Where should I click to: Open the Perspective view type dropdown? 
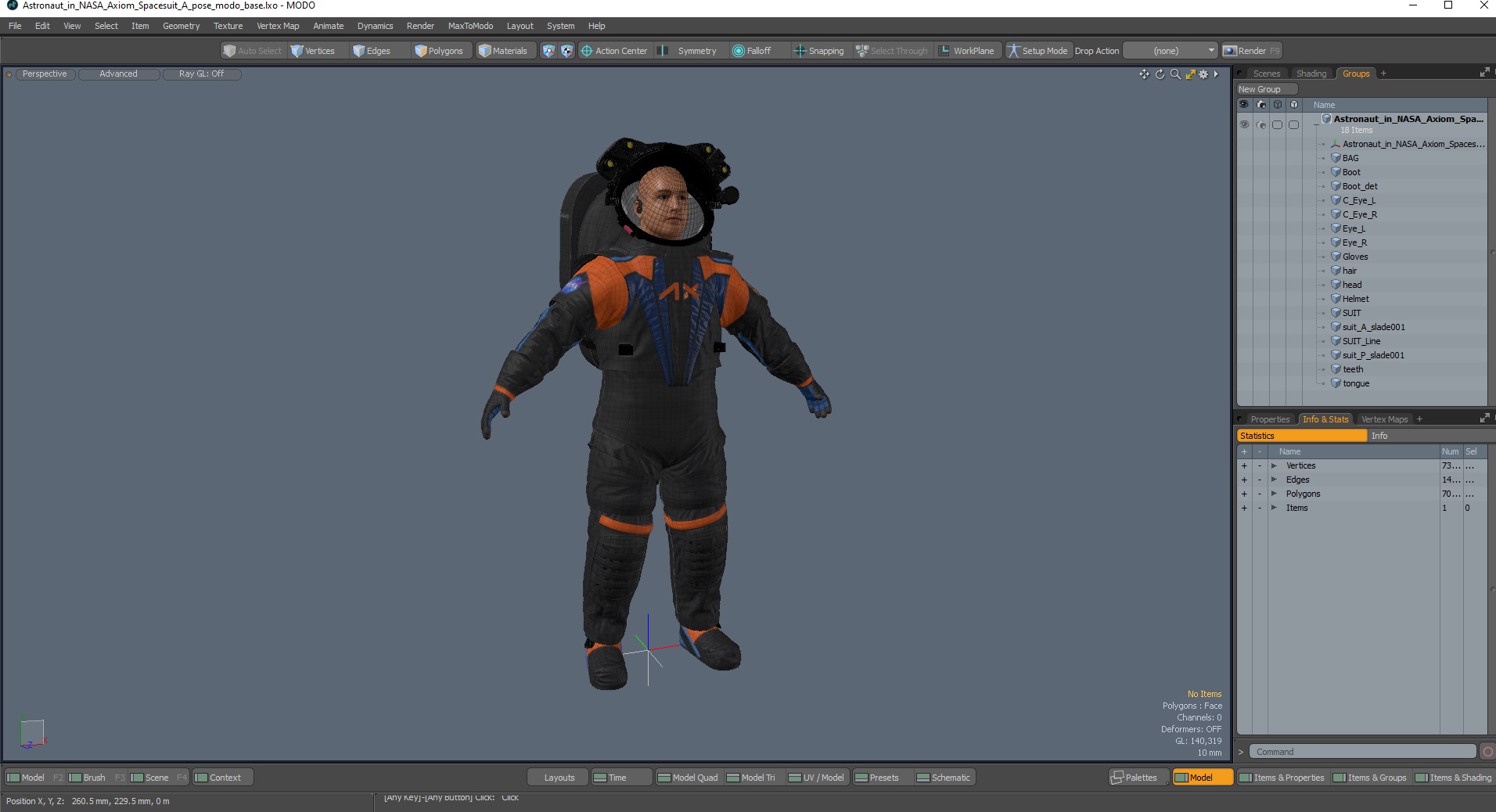point(45,74)
